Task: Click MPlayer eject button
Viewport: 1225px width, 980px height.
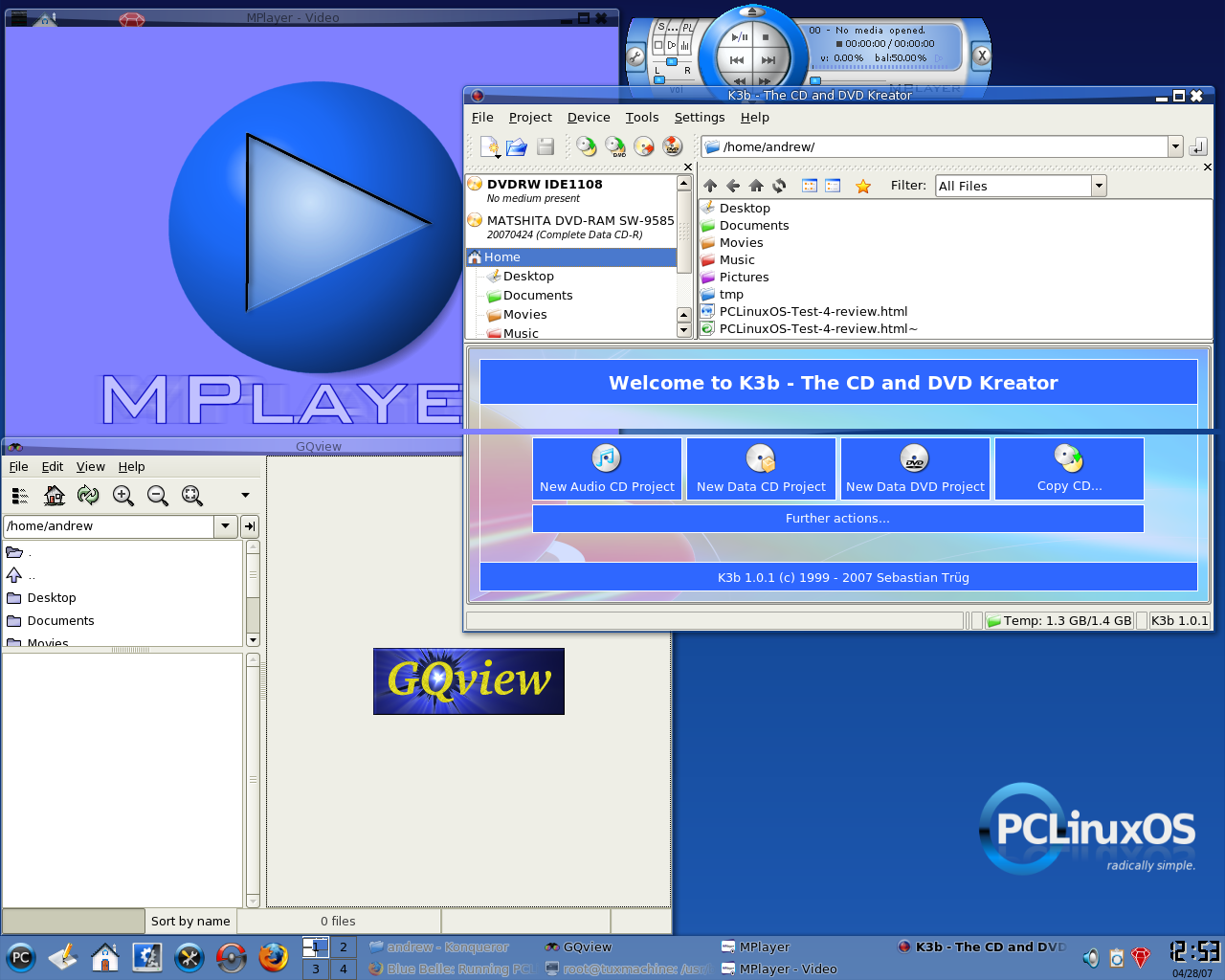Action: [x=752, y=11]
